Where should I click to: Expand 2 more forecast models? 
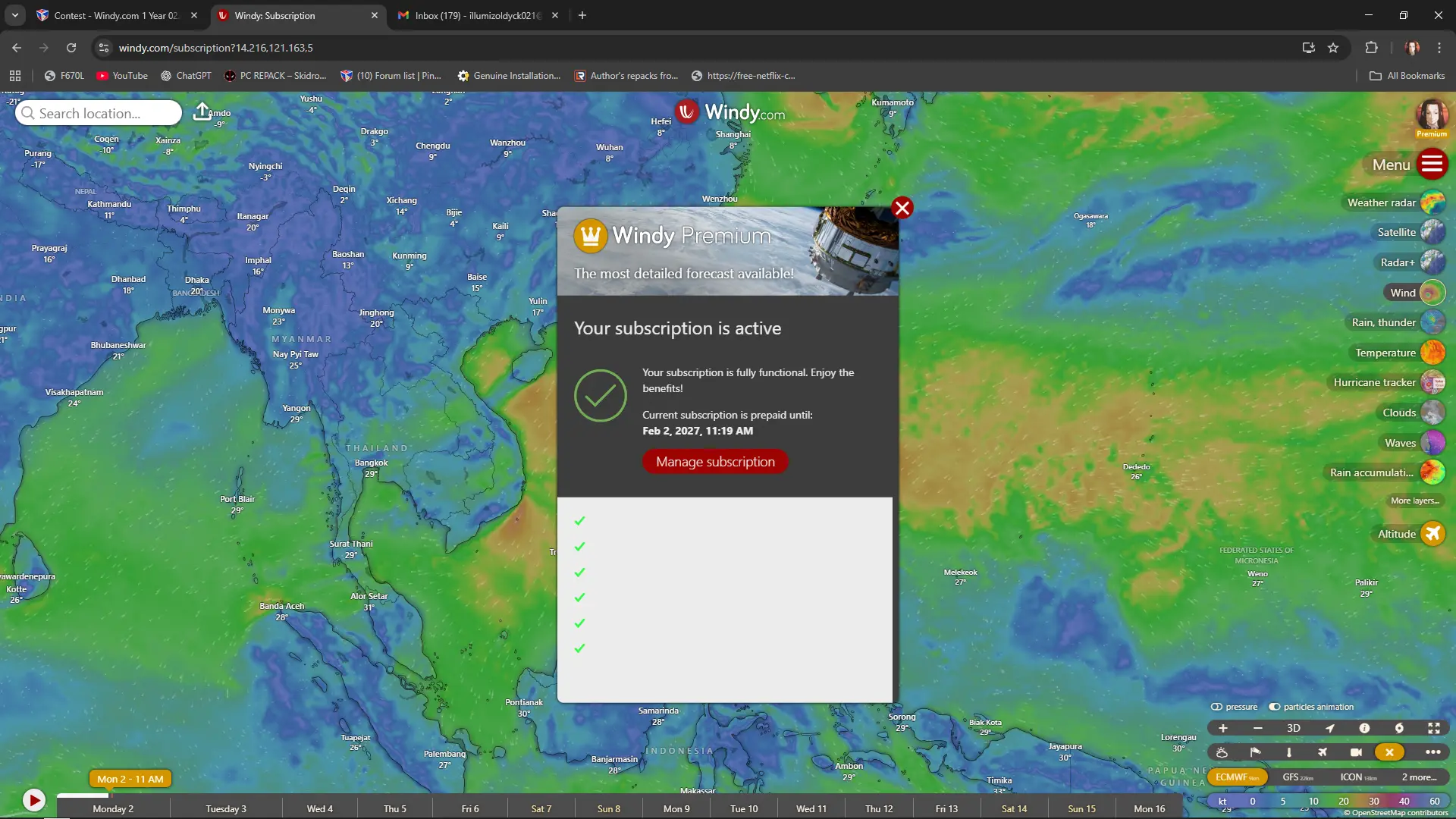[x=1419, y=777]
